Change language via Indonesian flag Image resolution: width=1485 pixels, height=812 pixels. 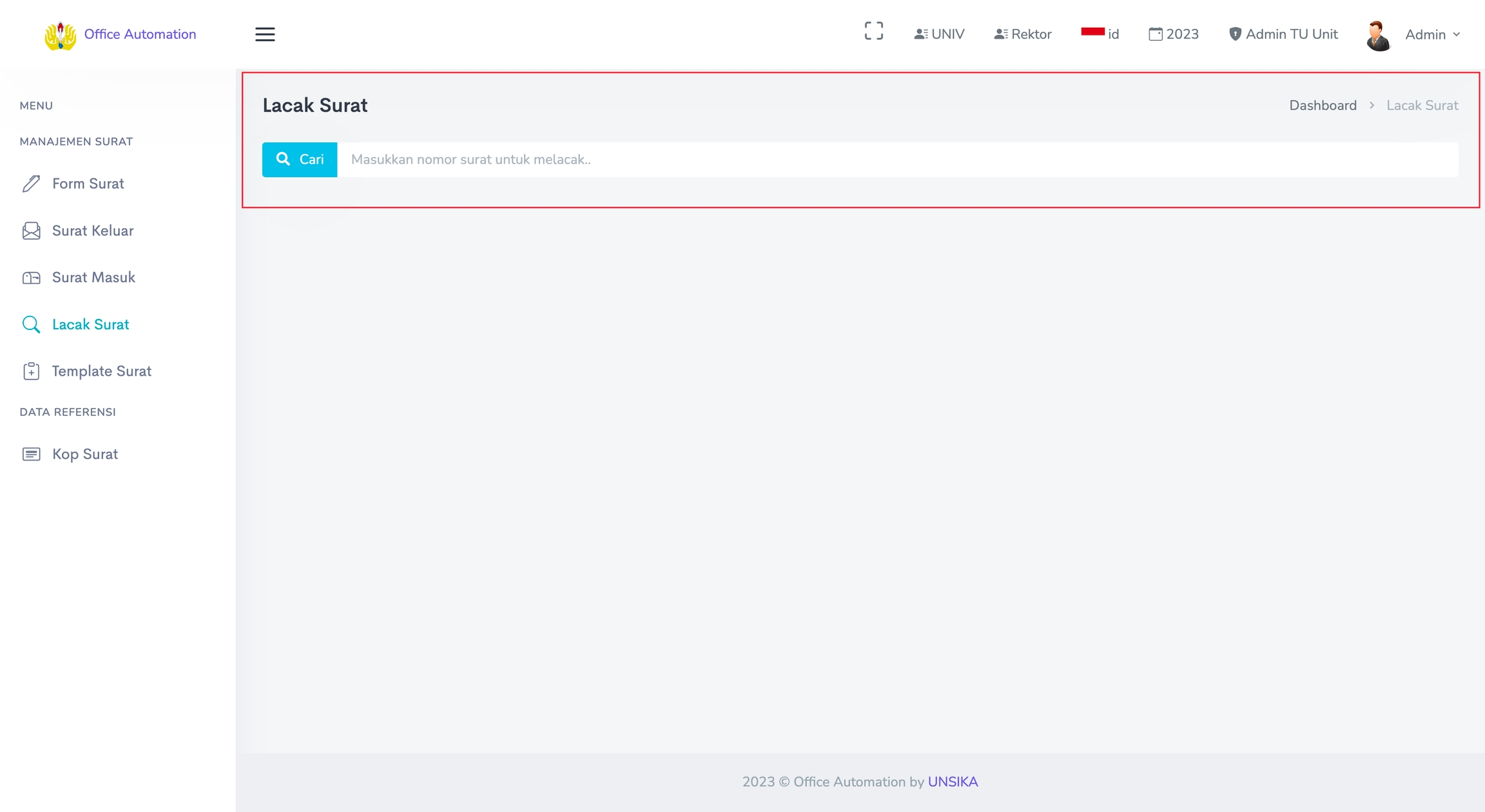1092,32
